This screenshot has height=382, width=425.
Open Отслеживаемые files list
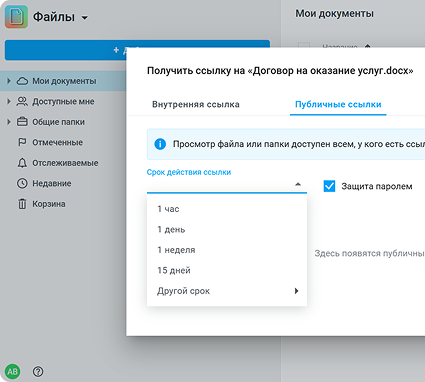pyautogui.click(x=65, y=163)
